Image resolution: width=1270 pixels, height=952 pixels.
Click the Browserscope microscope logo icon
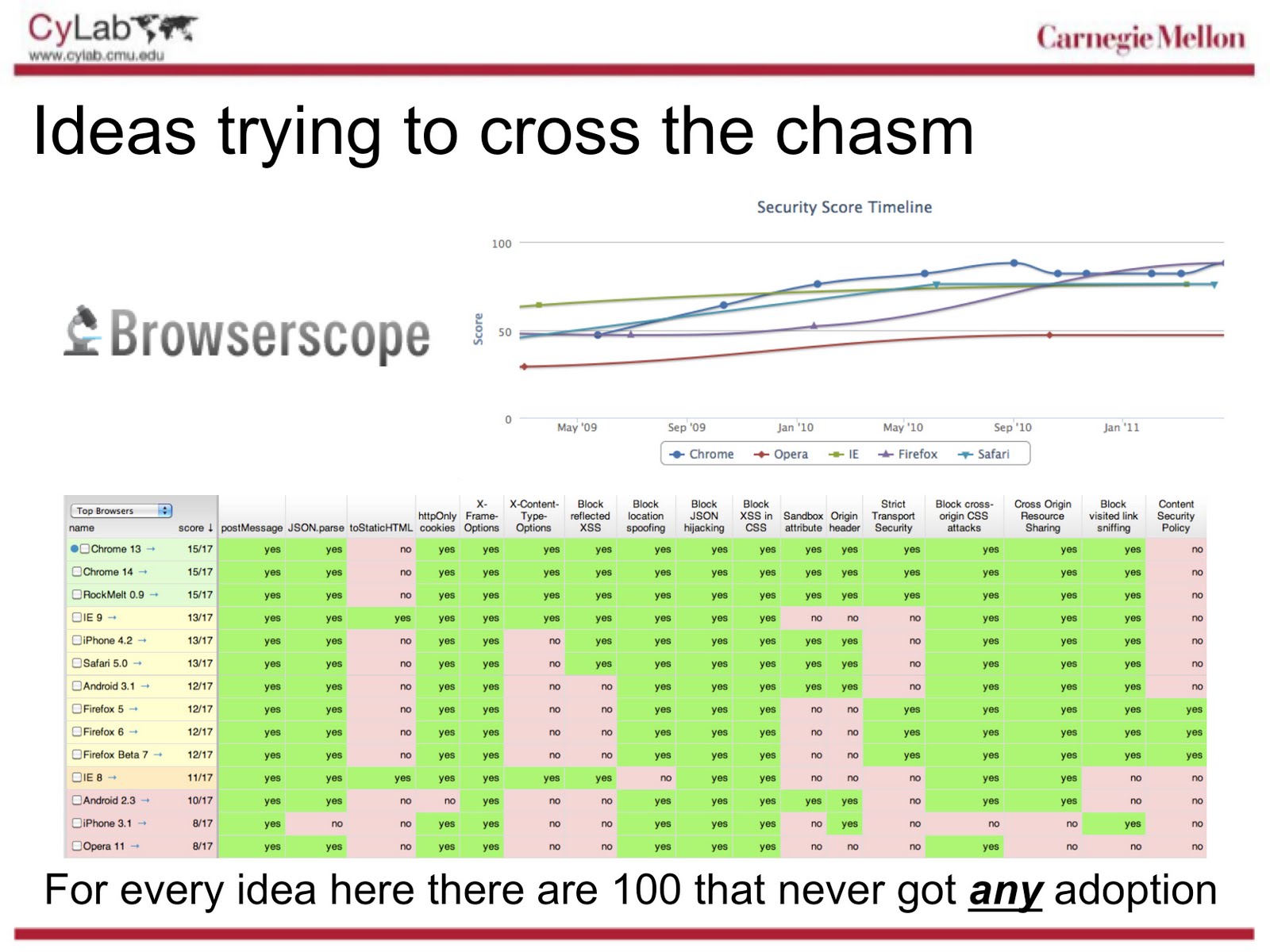coord(83,331)
